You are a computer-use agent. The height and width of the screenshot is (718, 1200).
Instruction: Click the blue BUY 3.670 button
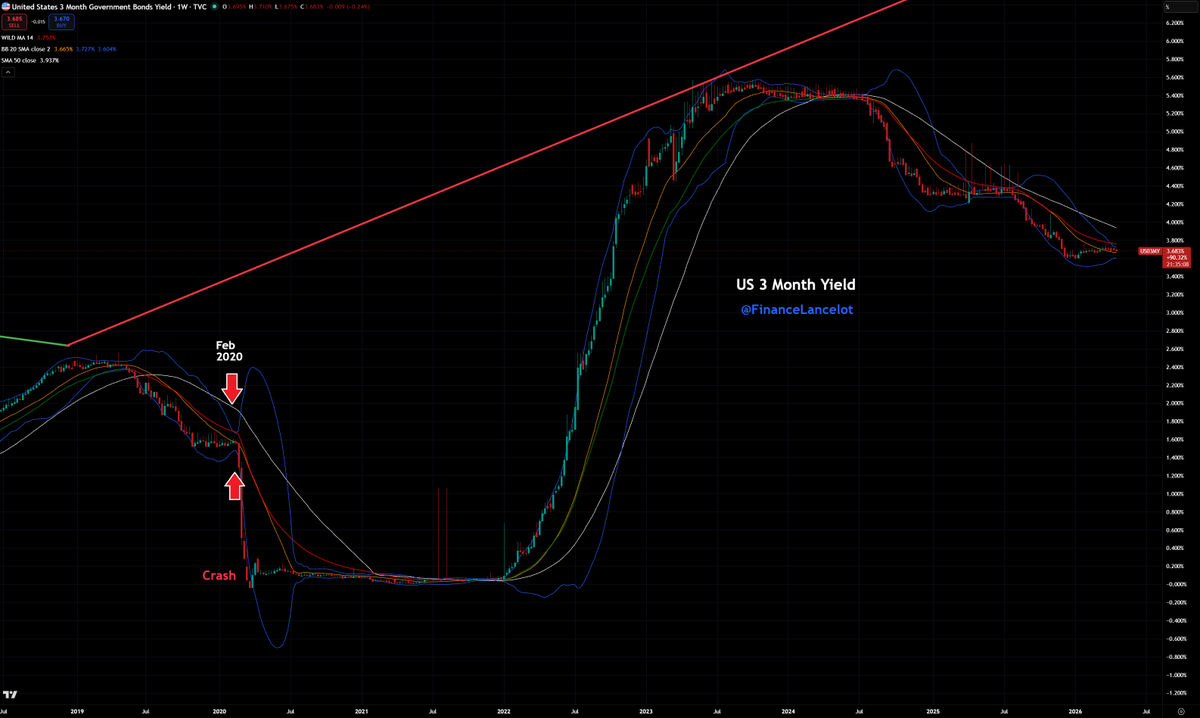pyautogui.click(x=62, y=22)
